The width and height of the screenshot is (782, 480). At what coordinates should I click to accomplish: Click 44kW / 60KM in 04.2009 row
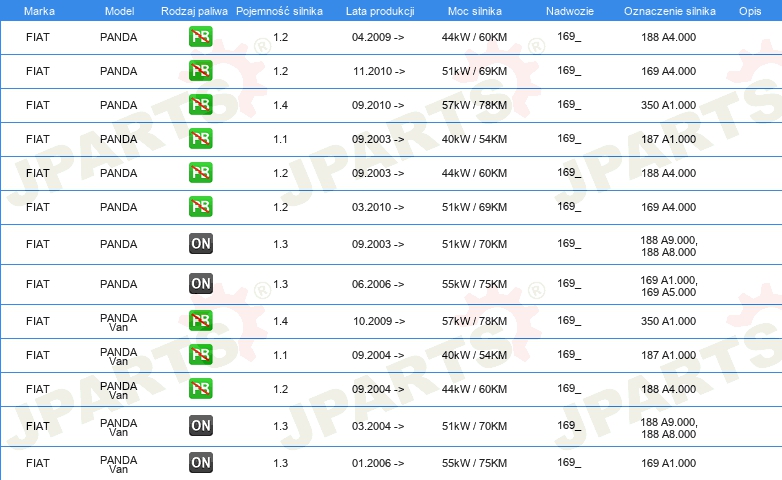[474, 37]
